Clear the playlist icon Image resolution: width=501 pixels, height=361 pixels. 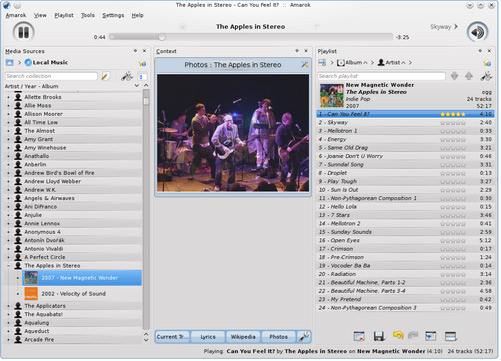[359, 336]
